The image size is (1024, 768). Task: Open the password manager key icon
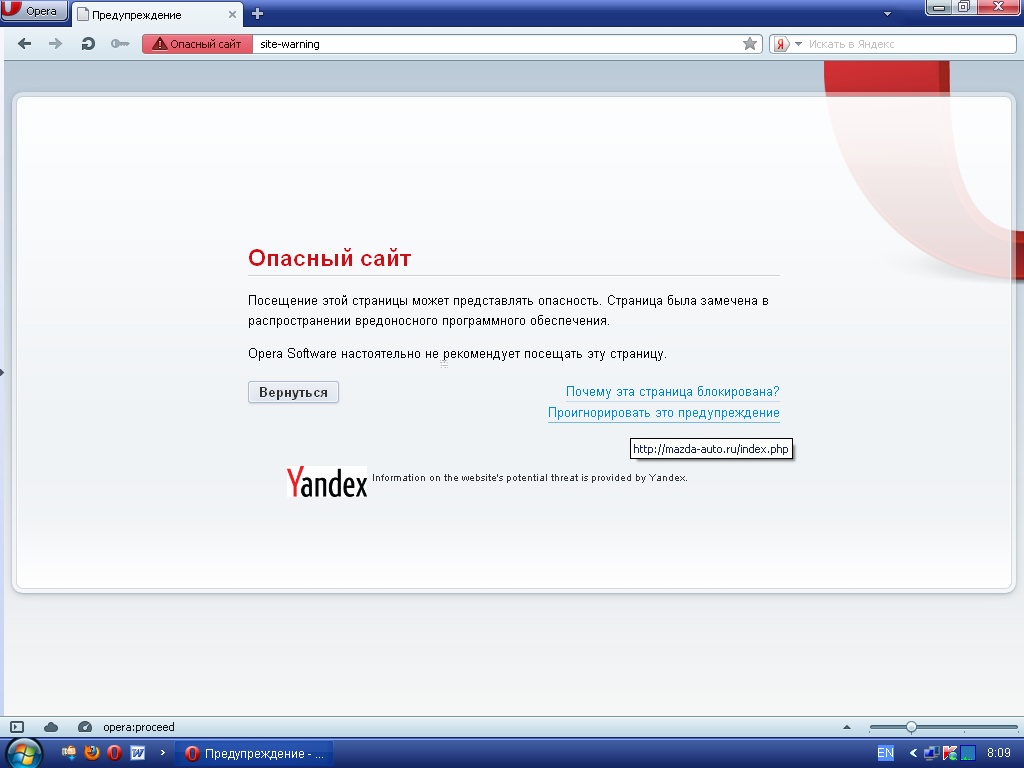click(x=120, y=44)
